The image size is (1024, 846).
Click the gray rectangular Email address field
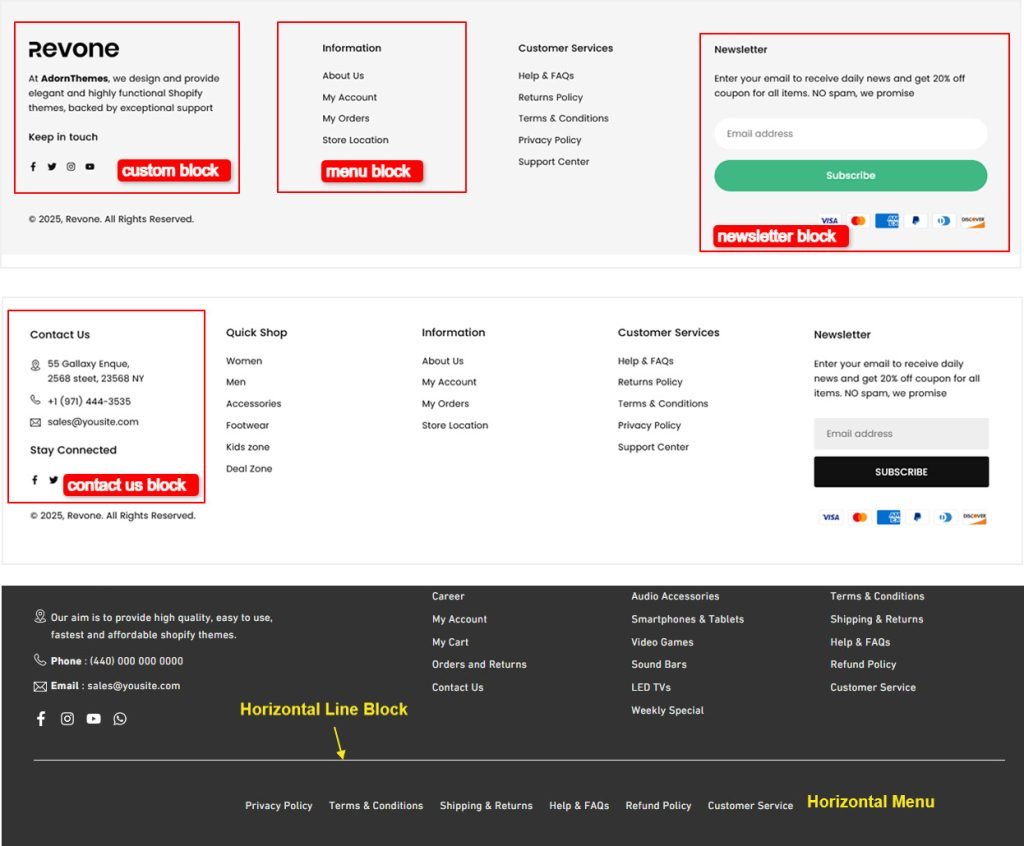tap(900, 434)
